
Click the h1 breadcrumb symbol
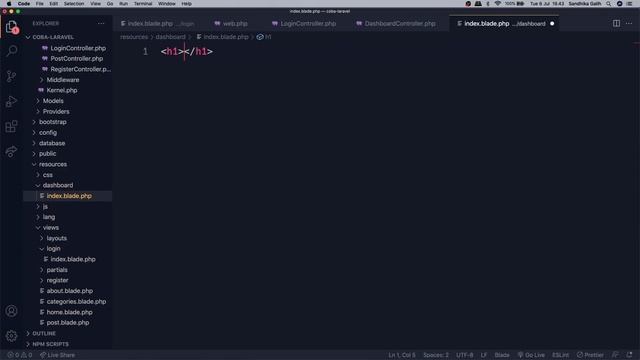pos(264,37)
